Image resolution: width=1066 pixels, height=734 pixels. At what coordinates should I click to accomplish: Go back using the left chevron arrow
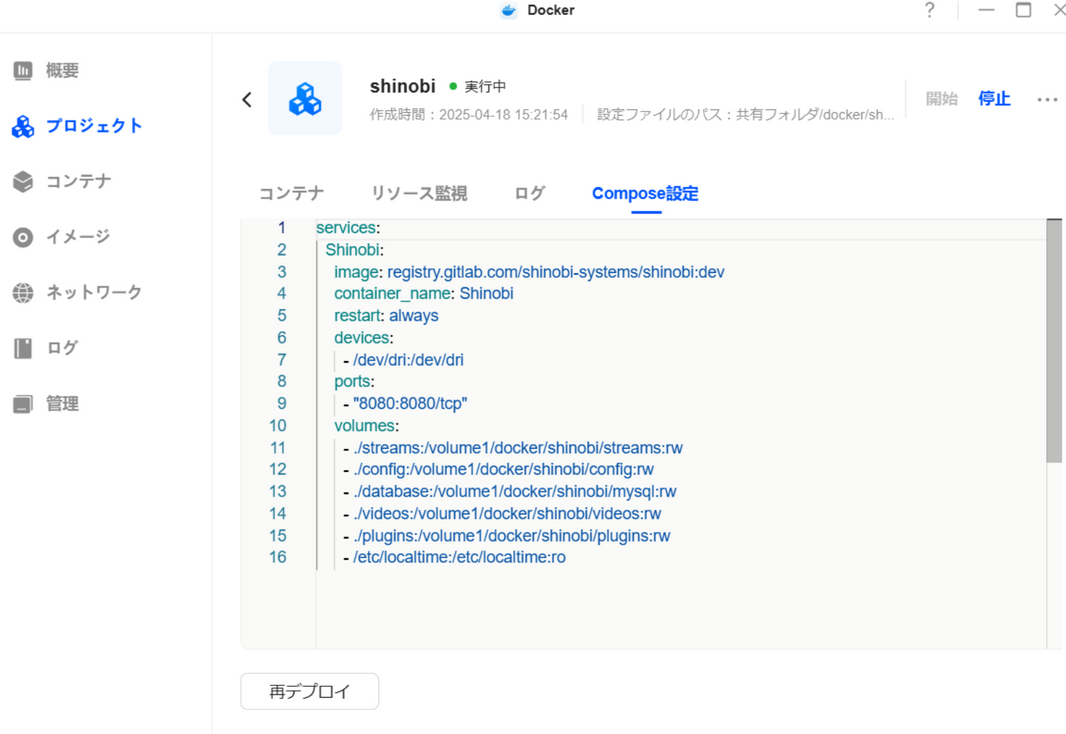tap(246, 99)
